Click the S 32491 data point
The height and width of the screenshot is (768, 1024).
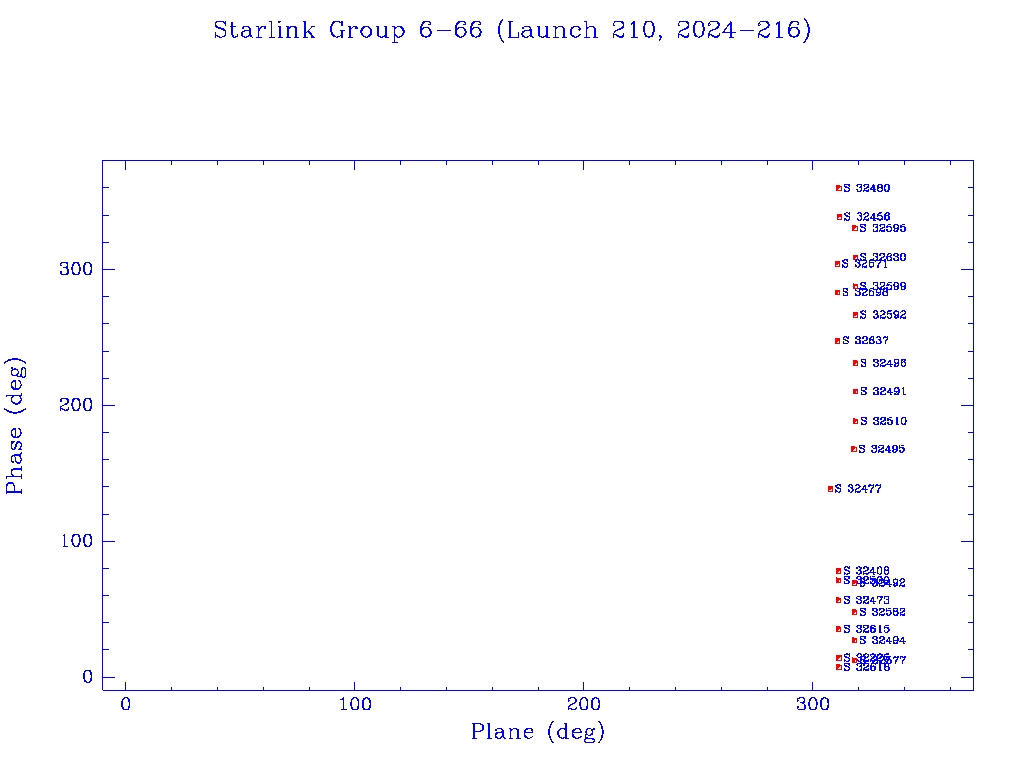point(855,391)
